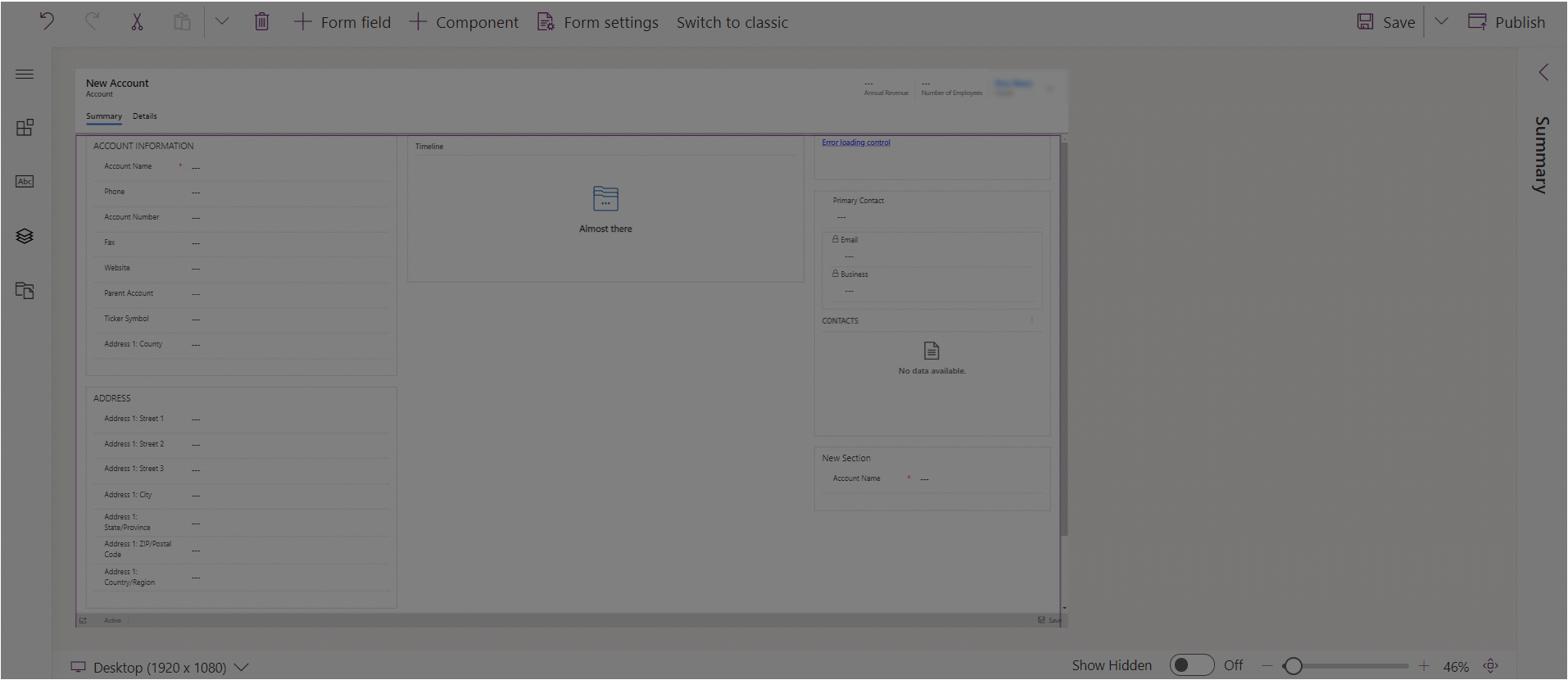Add a new Form field
Viewport: 1568px width, 680px height.
point(342,22)
